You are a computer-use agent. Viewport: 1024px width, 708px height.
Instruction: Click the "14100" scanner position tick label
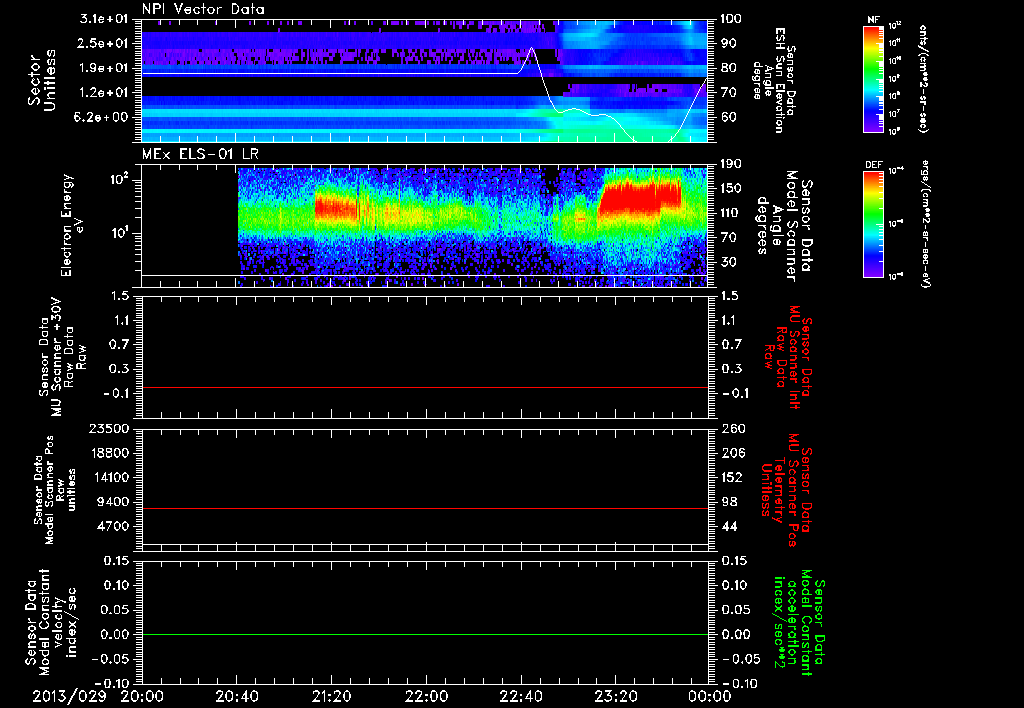click(109, 477)
